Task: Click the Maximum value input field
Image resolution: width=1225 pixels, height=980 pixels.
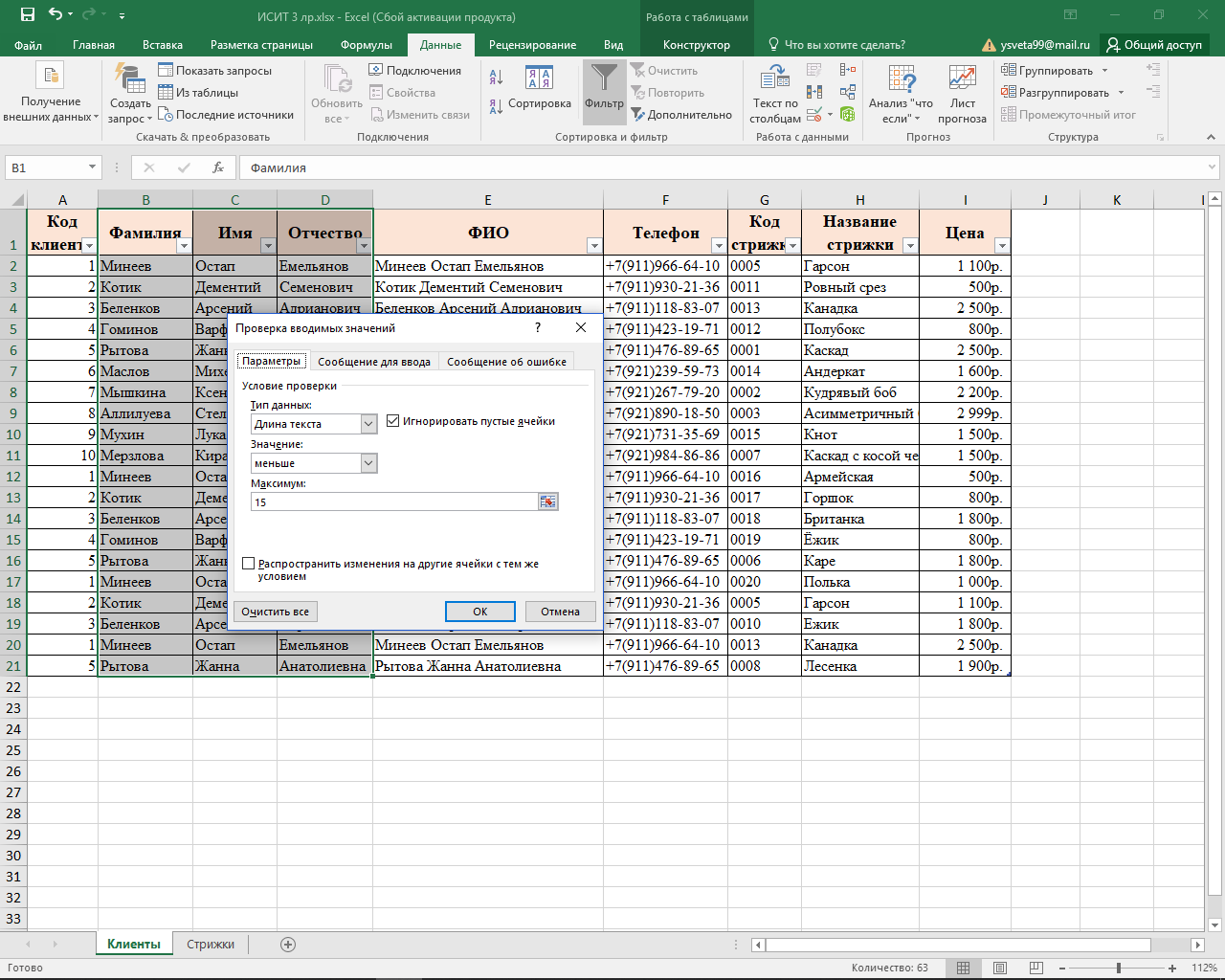Action: [x=394, y=502]
